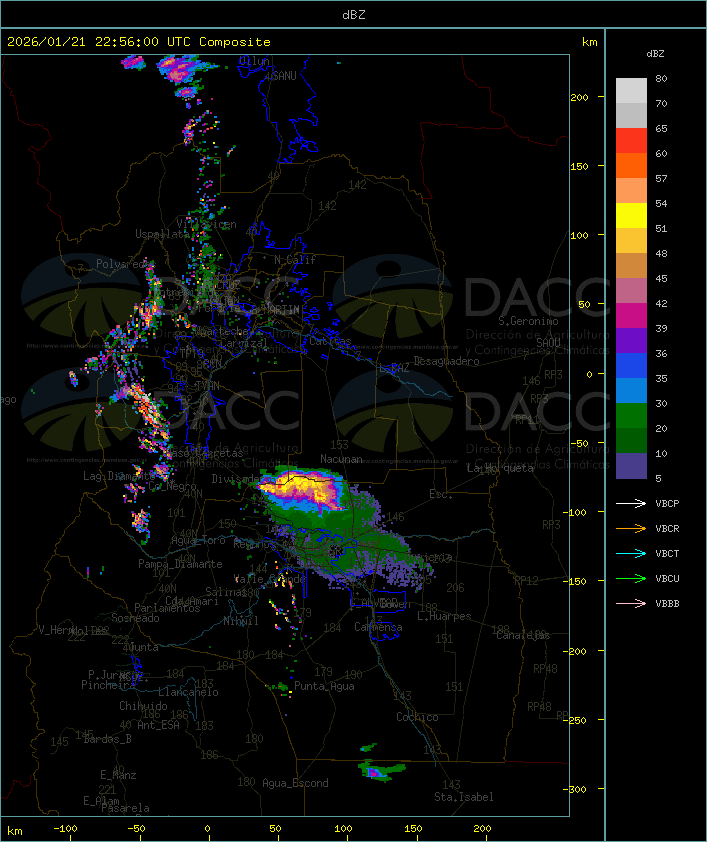Click the Sta.Isabel place label
Screen dimensions: 707x842
click(464, 797)
